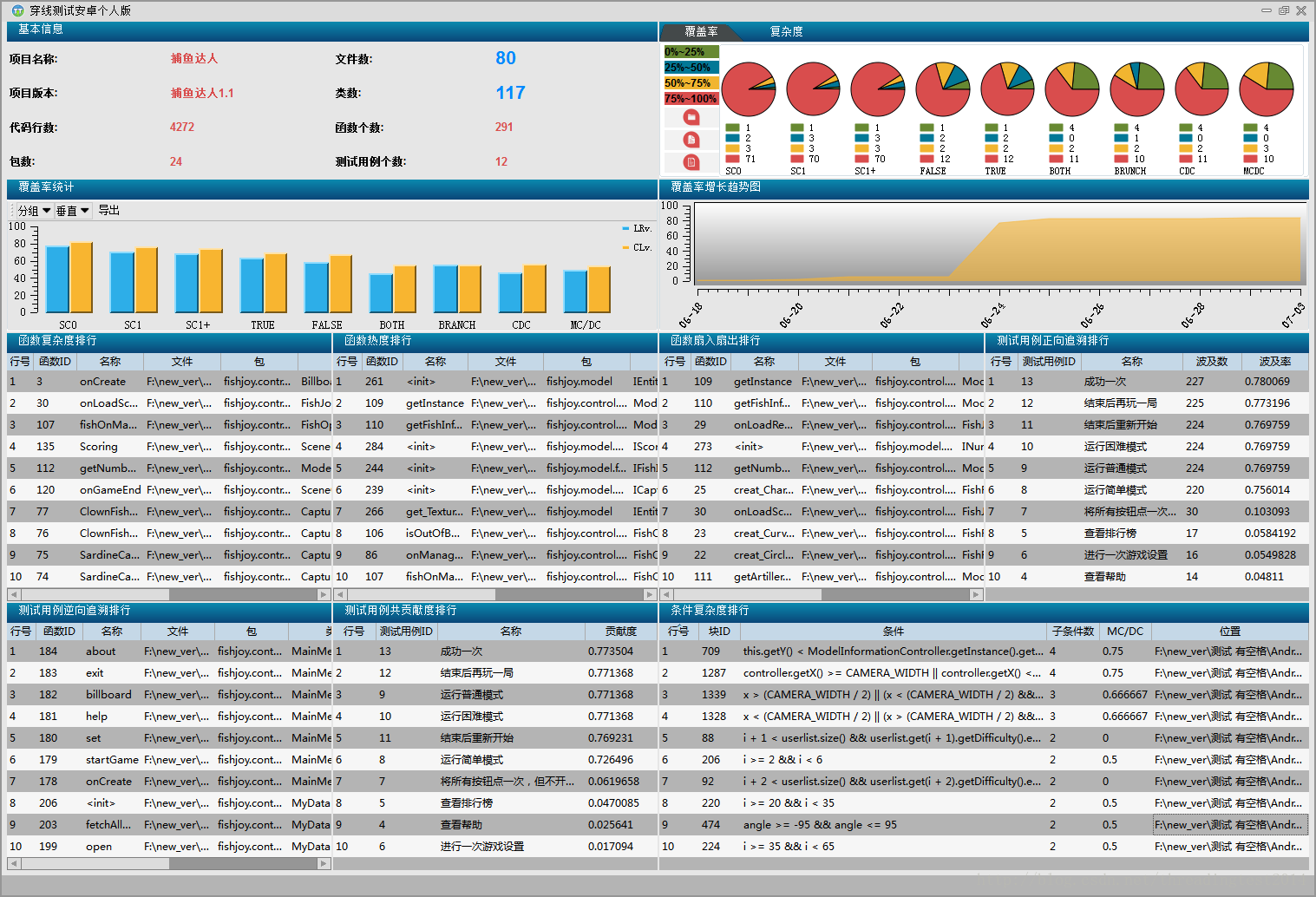Click the yellow 50%~75% legend swatch
The width and height of the screenshot is (1316, 897).
pos(691,83)
